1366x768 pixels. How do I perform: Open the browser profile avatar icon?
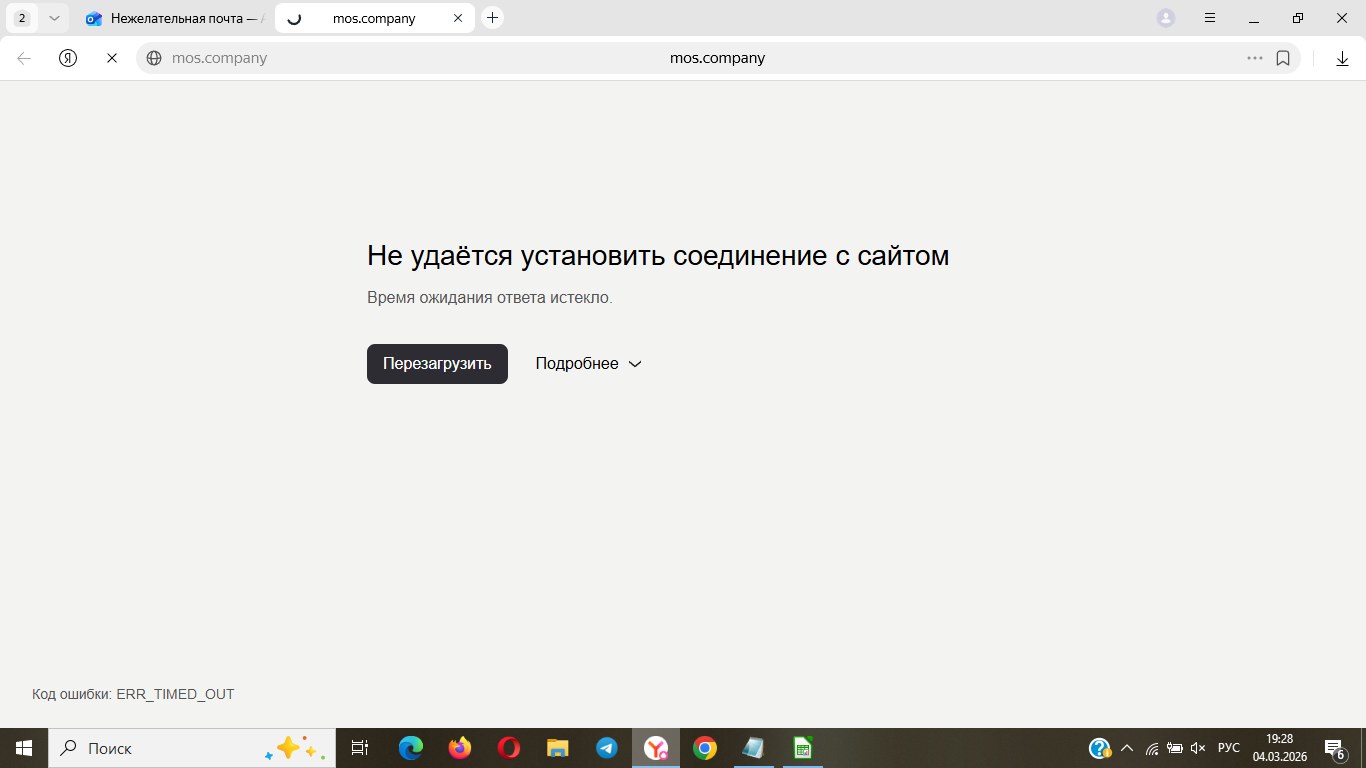click(x=1166, y=18)
